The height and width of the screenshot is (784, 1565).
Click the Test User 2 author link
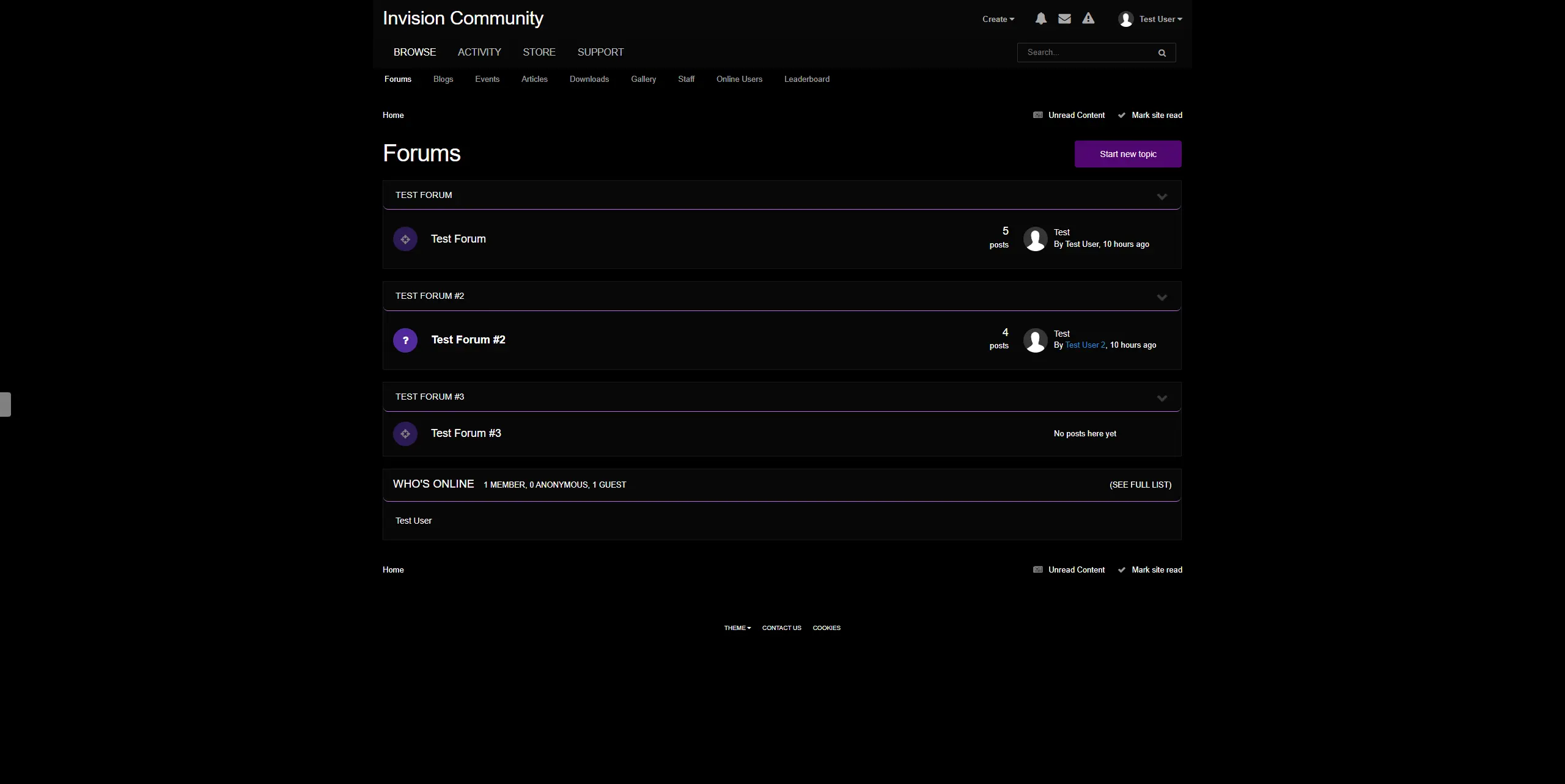(1085, 345)
